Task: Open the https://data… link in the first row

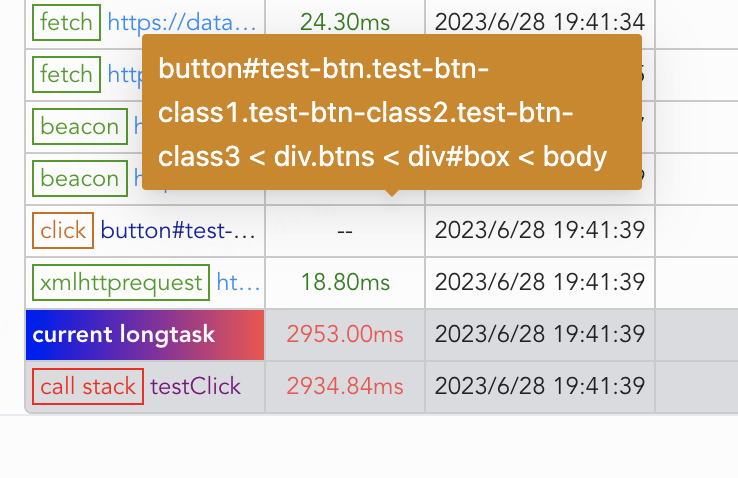Action: pos(182,23)
